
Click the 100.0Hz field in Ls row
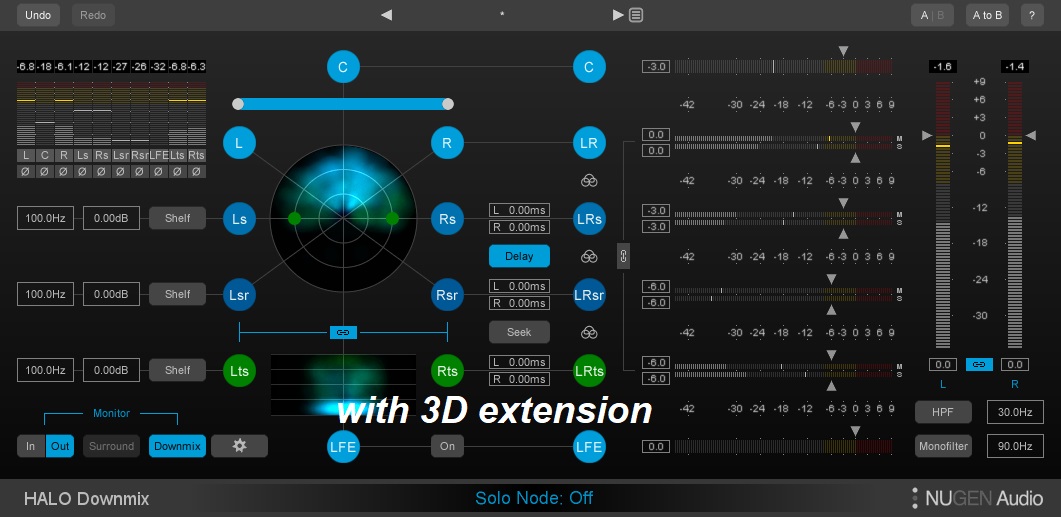click(45, 218)
